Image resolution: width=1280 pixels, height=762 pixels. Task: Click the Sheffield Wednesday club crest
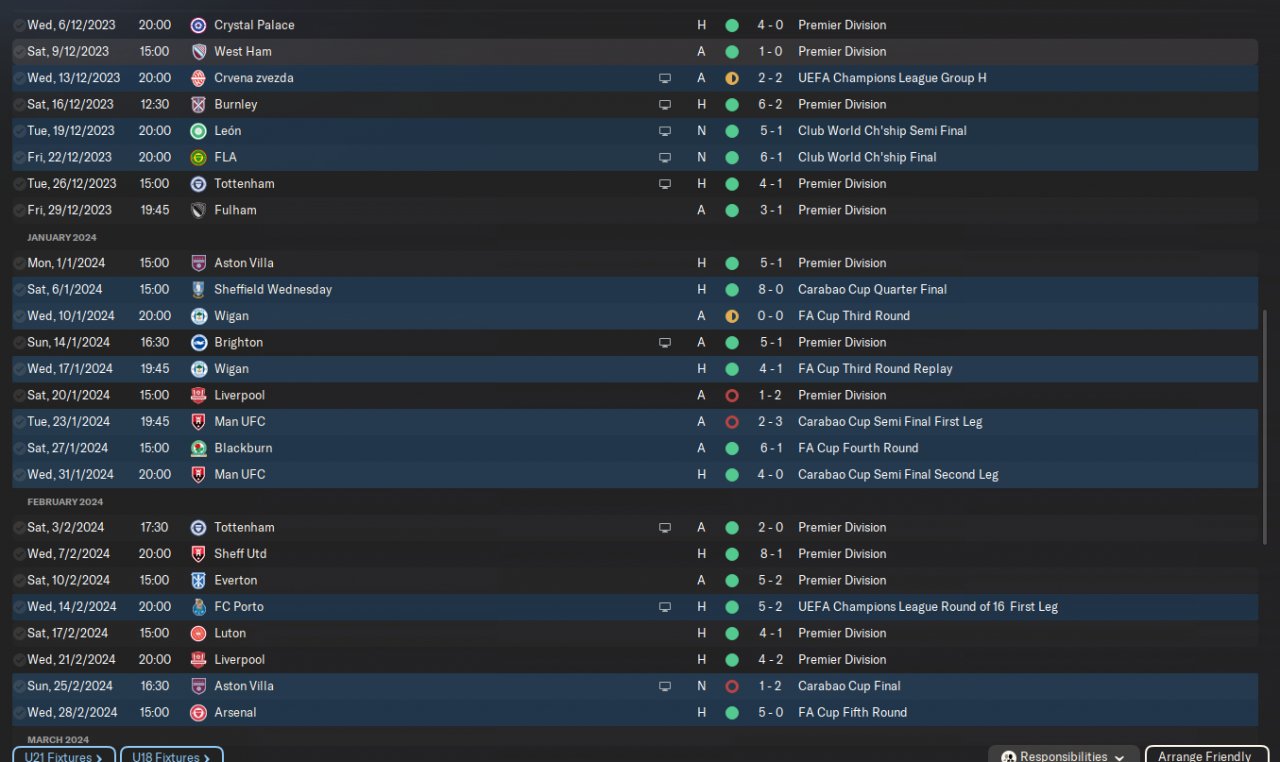[x=198, y=290]
